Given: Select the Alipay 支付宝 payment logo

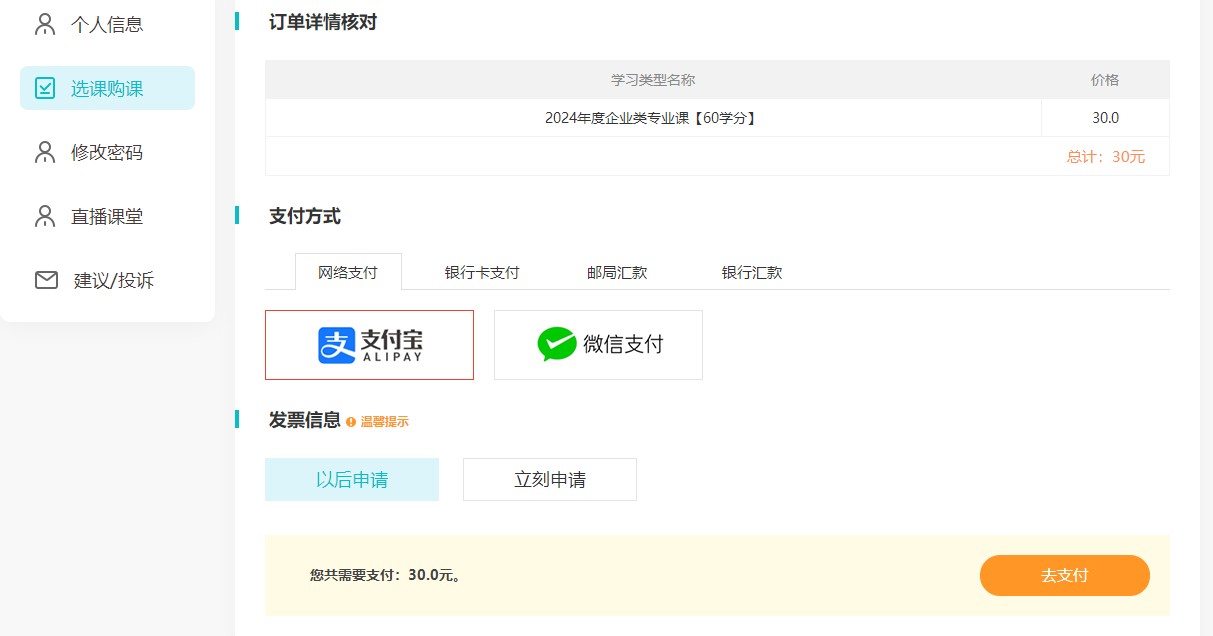Looking at the screenshot, I should coord(369,344).
